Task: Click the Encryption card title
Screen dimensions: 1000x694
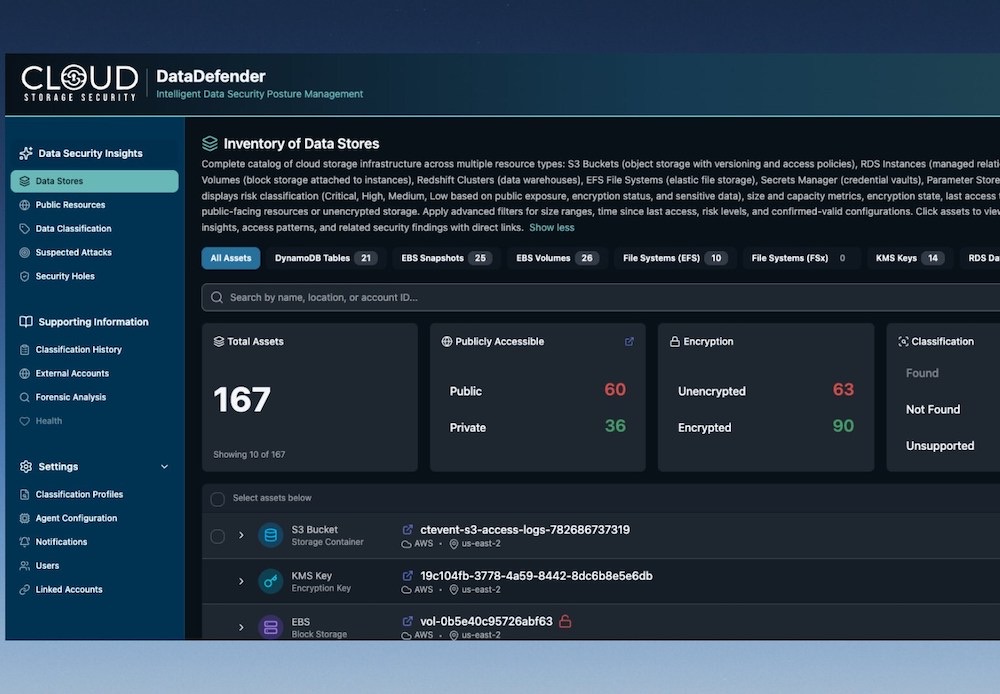Action: coord(708,341)
